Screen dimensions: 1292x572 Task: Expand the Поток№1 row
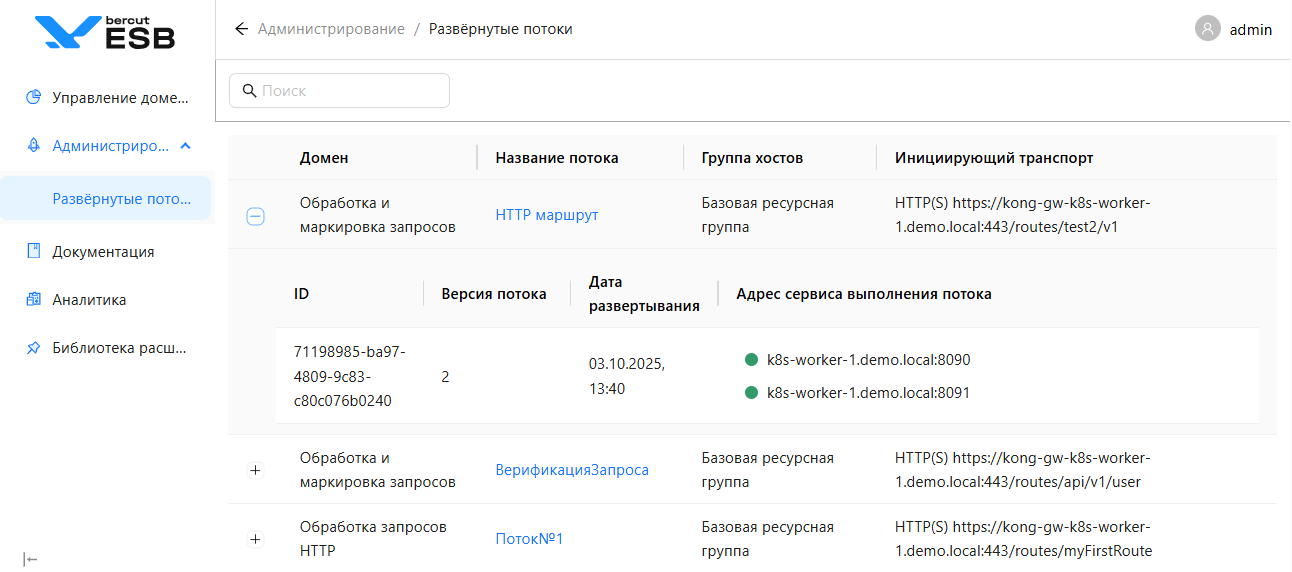255,539
